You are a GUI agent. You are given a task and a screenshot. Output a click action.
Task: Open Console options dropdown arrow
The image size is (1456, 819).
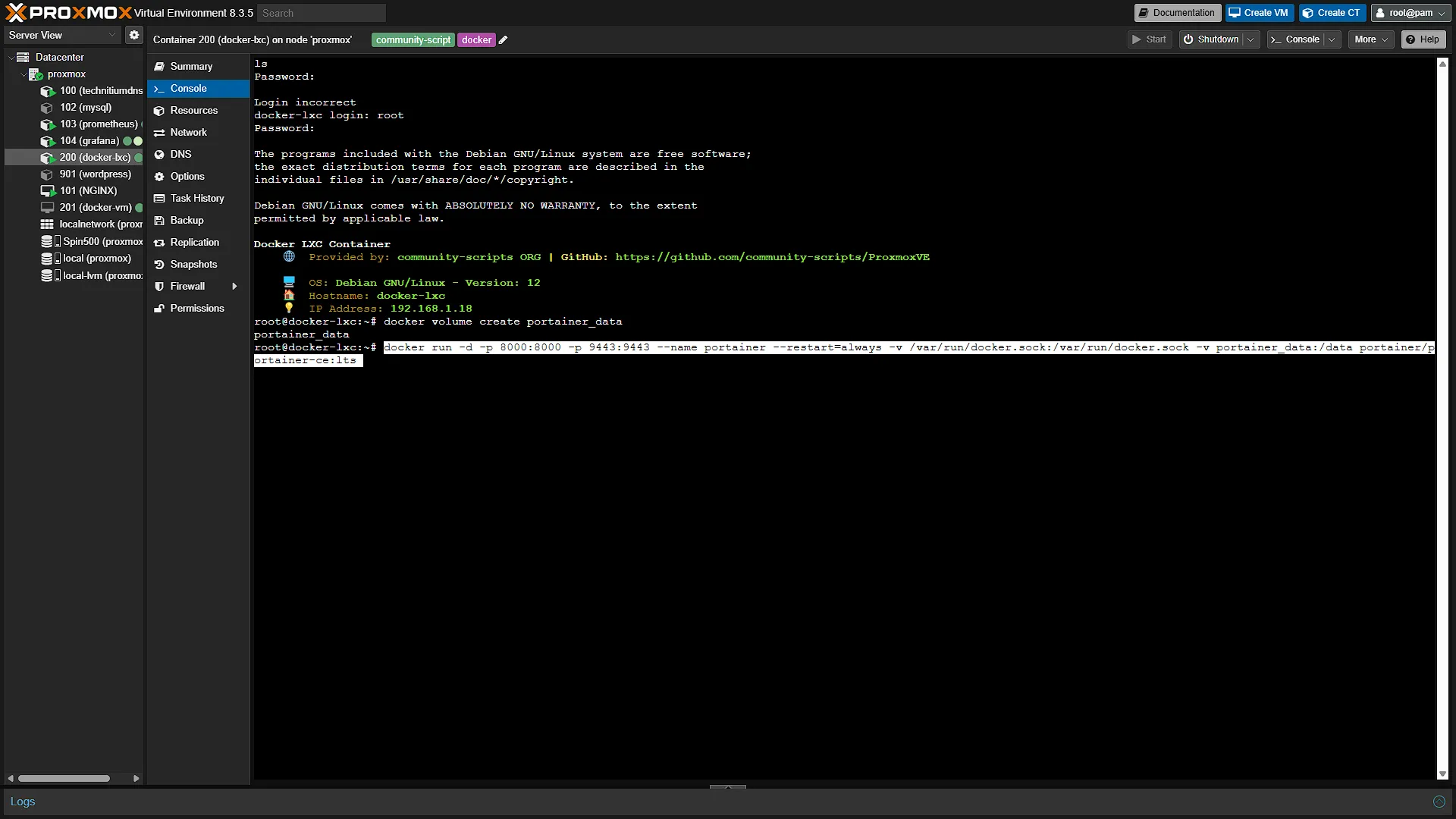point(1332,39)
